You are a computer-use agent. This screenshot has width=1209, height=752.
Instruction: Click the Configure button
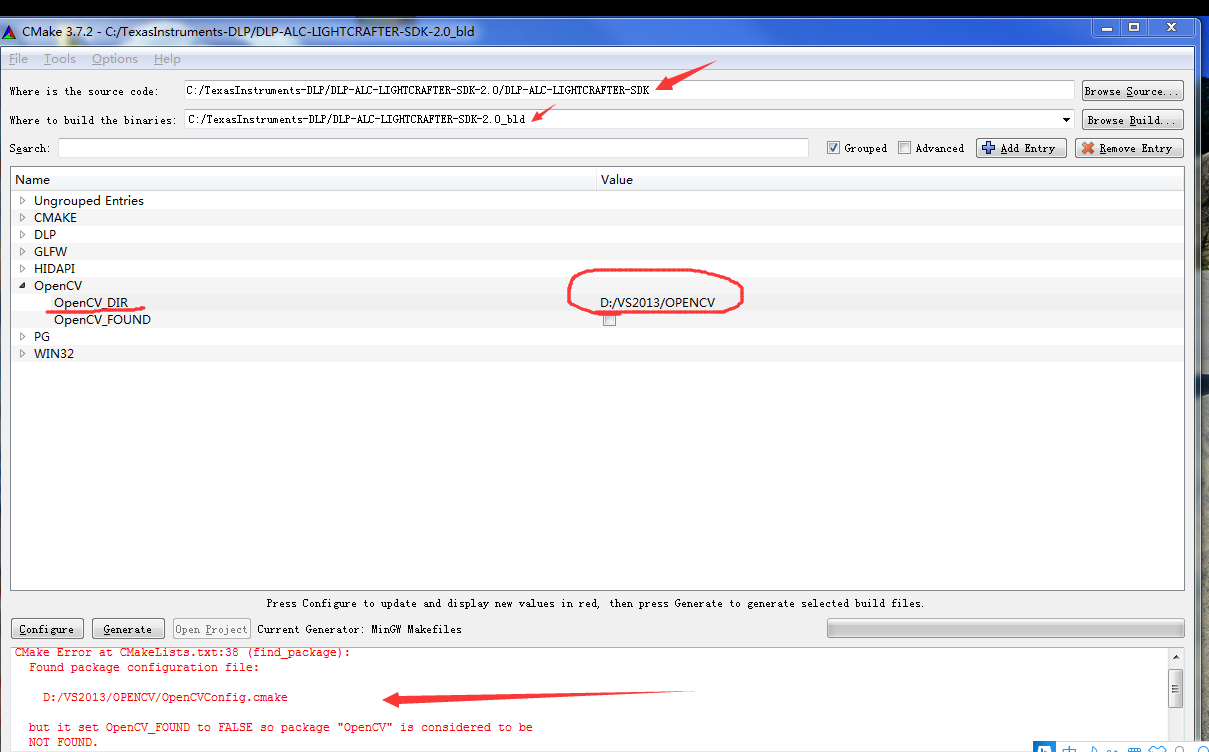point(47,629)
